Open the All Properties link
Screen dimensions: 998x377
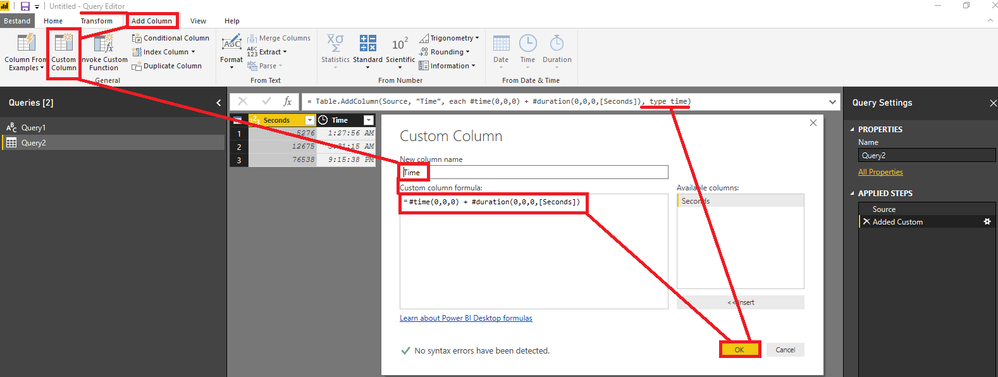880,172
